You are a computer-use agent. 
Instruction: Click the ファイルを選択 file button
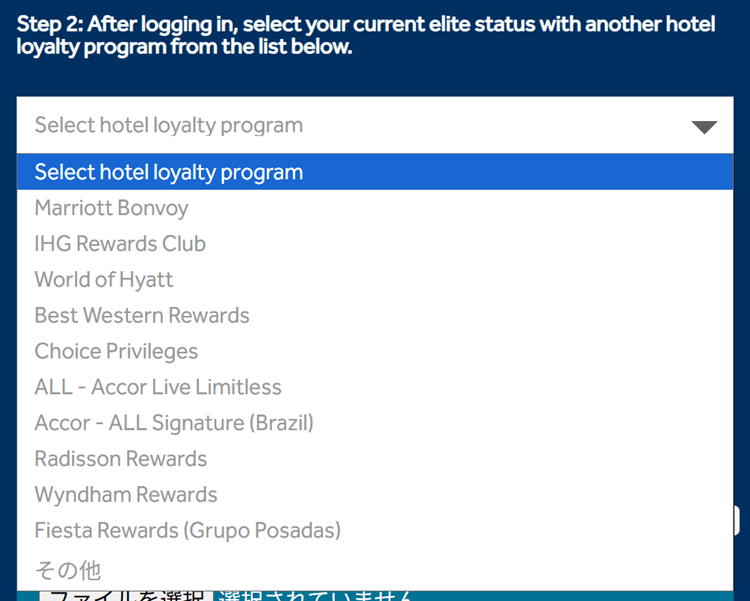[126, 596]
